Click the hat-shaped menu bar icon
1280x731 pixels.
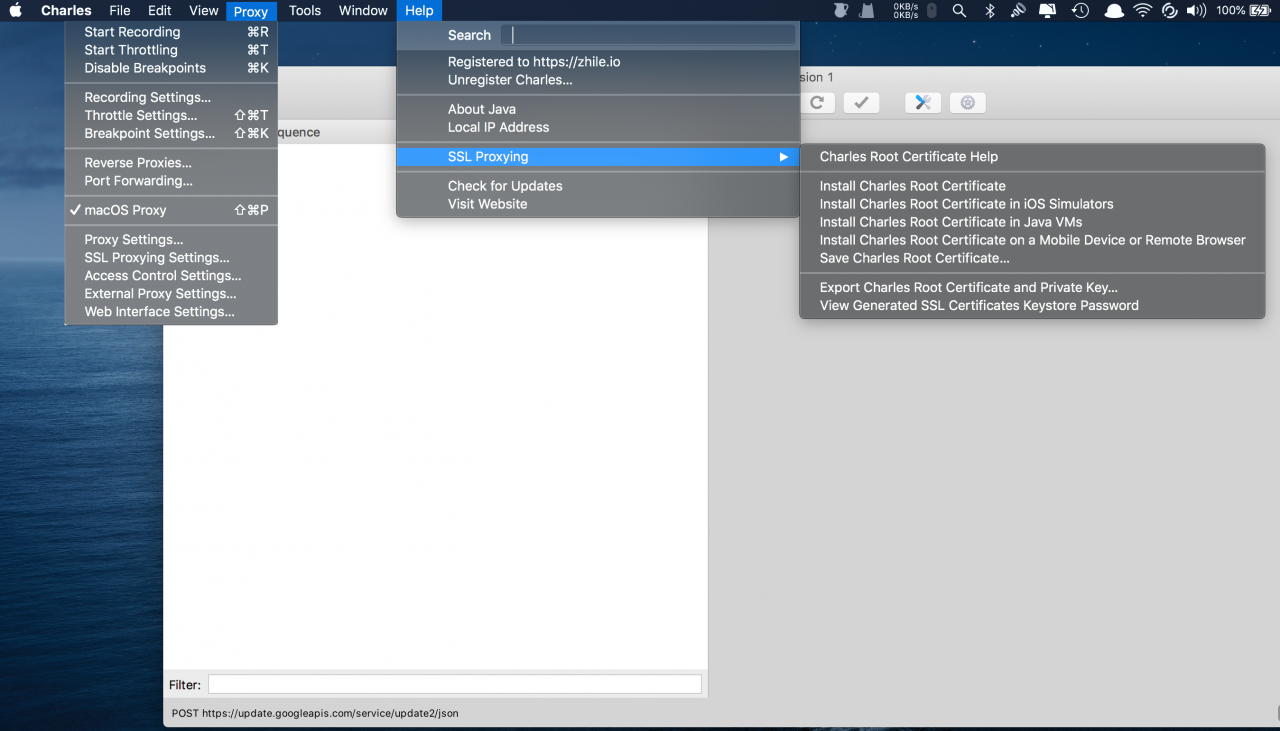pos(1113,11)
